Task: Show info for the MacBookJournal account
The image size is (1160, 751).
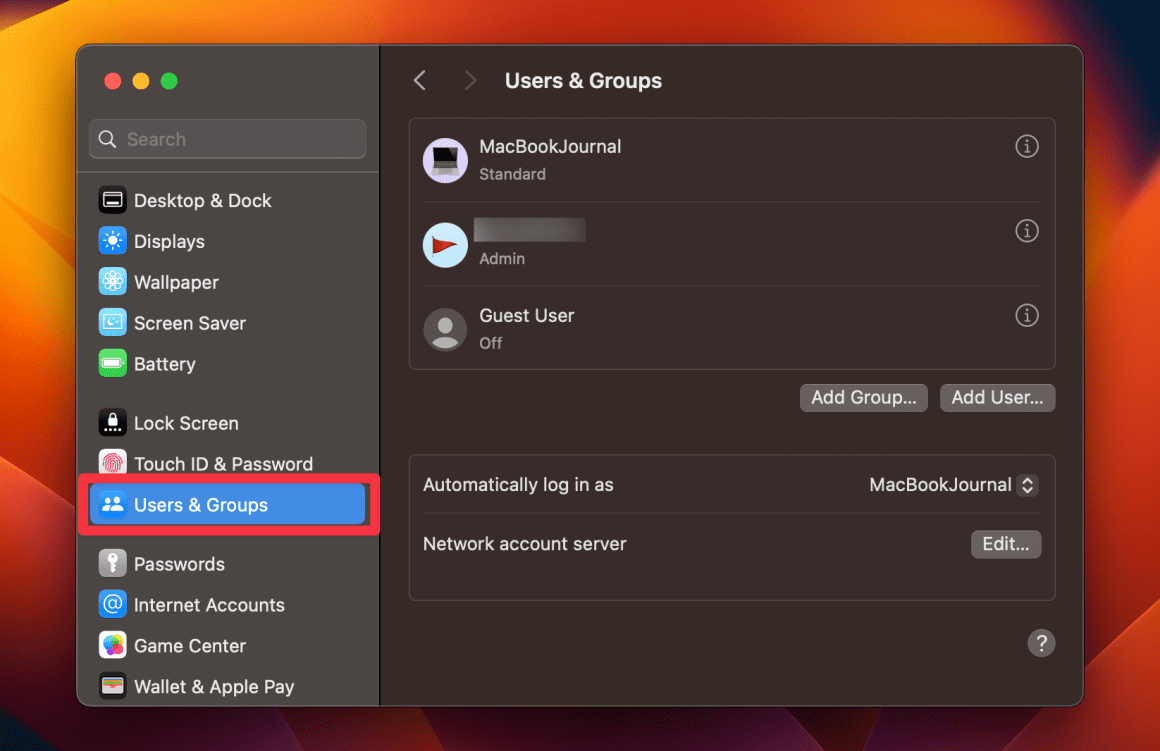Action: coord(1027,146)
